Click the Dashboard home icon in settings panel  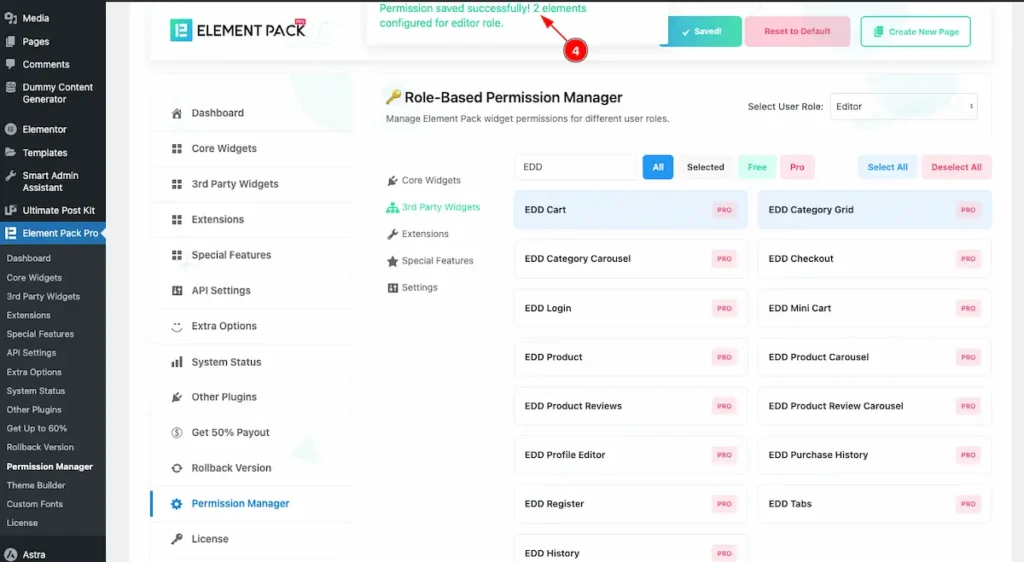(x=177, y=113)
